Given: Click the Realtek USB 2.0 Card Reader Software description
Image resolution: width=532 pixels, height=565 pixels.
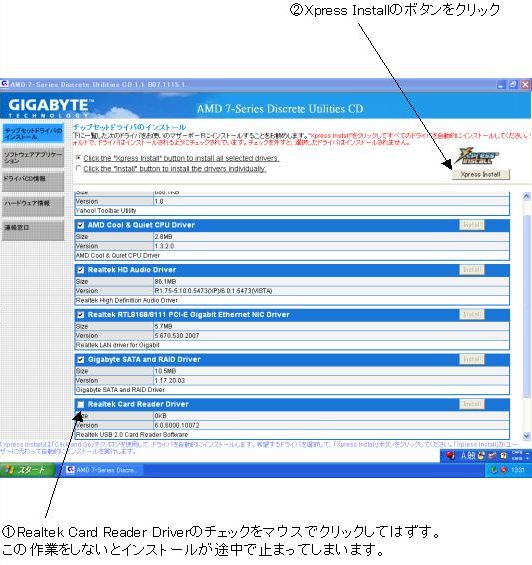Looking at the screenshot, I should point(132,435).
